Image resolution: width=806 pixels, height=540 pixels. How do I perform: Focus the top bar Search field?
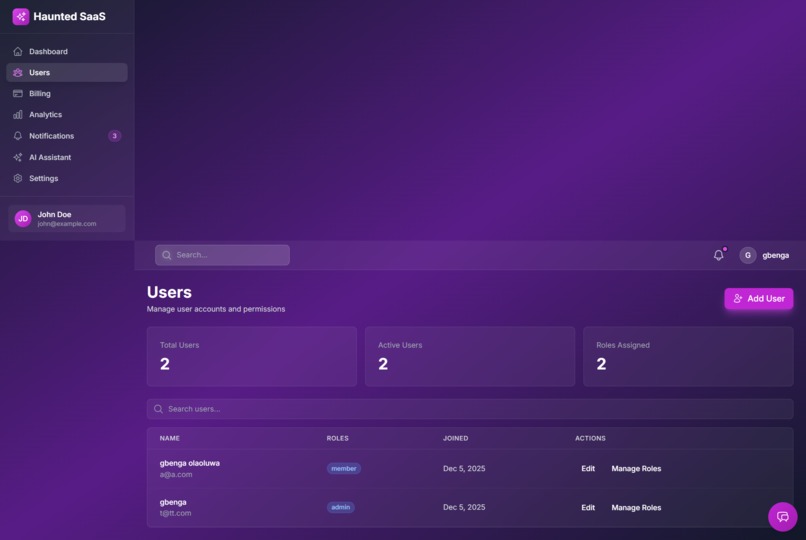[x=222, y=255]
